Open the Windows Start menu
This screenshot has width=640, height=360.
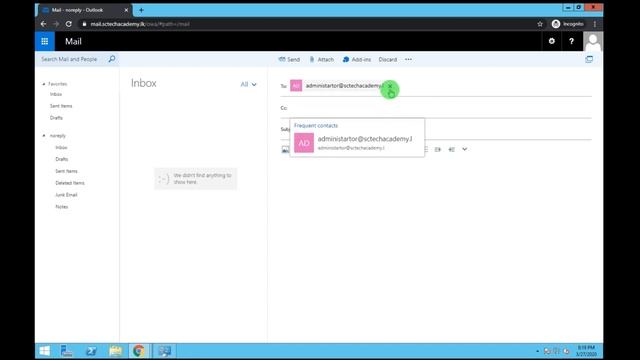tap(44, 351)
